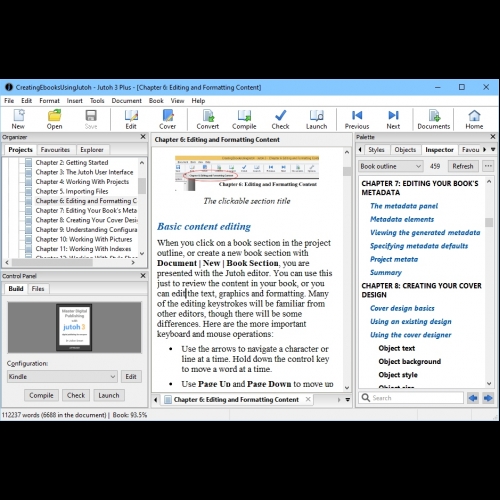Click the Convert toolbar icon
500x500 pixels.
point(208,119)
